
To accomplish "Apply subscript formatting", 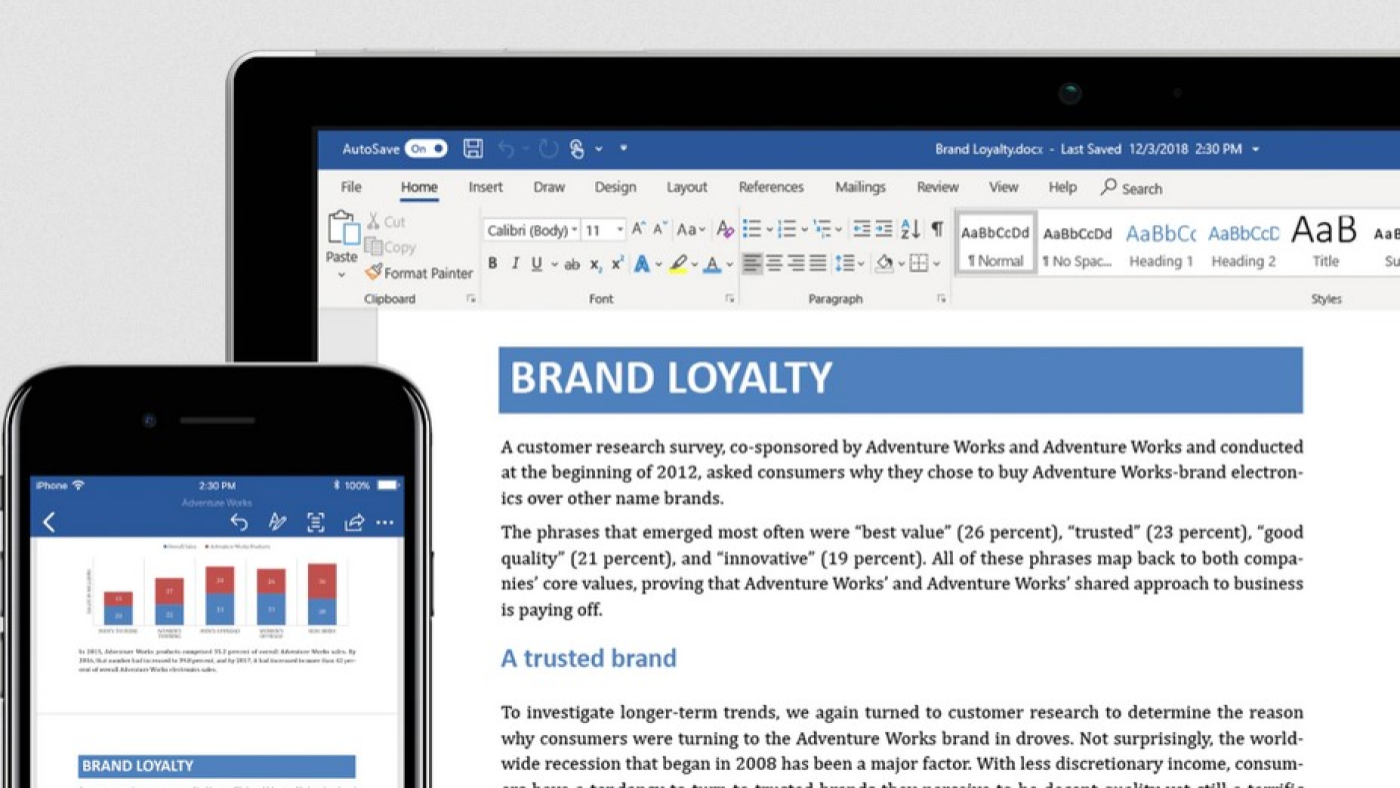I will 597,263.
